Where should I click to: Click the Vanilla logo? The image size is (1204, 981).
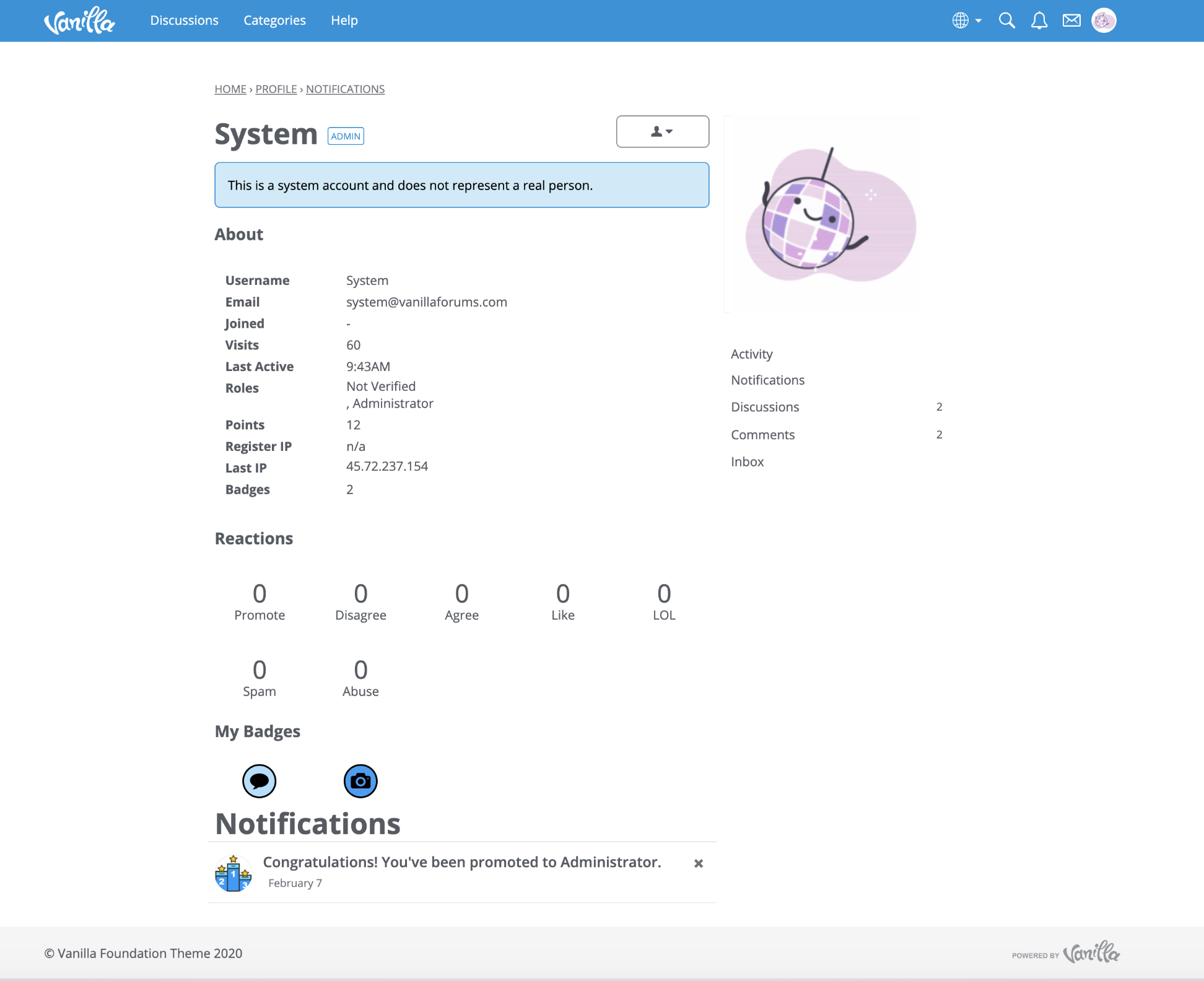point(79,20)
